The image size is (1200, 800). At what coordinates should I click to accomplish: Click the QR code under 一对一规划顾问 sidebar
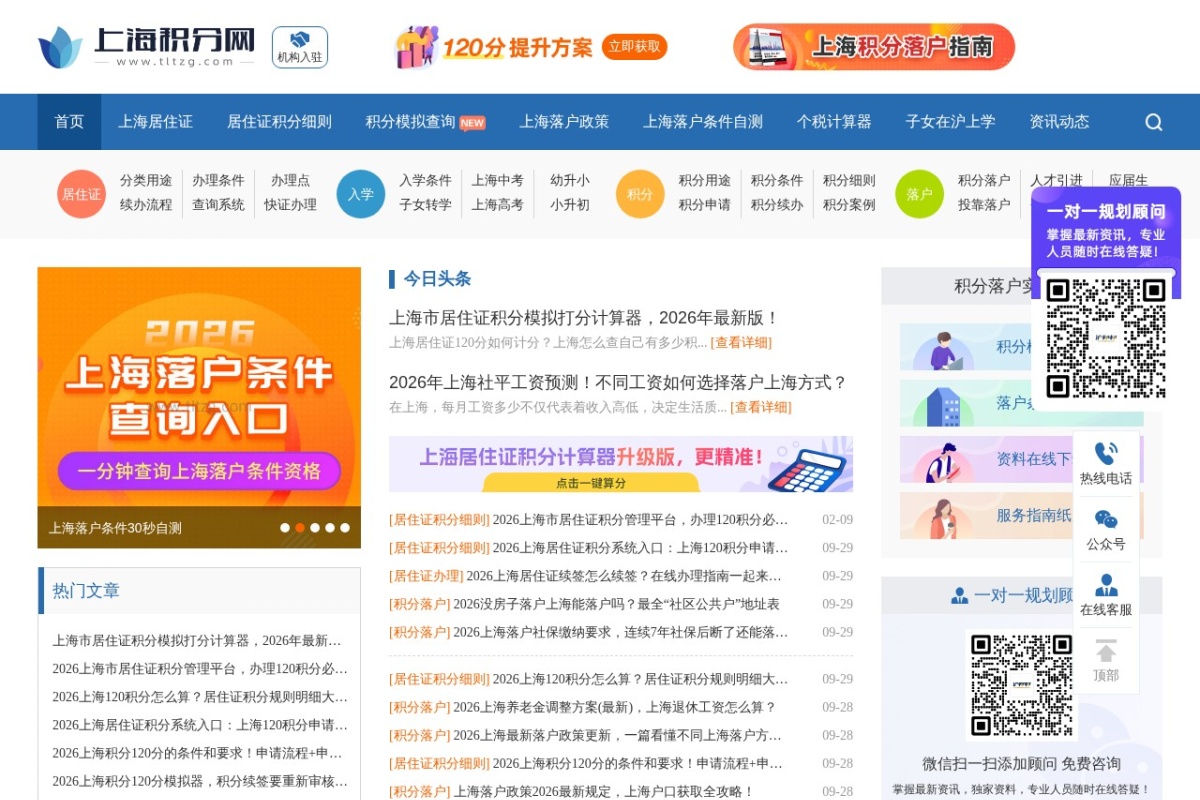point(1106,337)
